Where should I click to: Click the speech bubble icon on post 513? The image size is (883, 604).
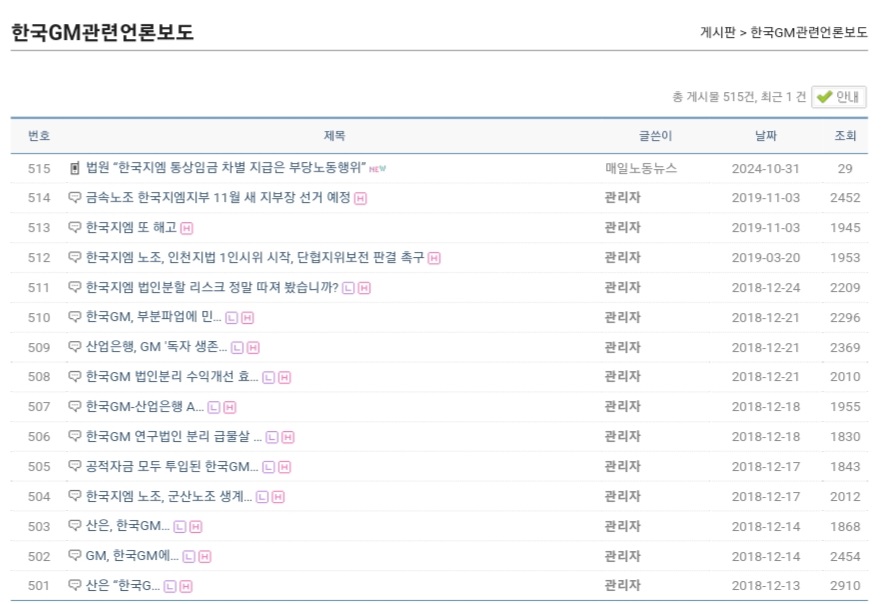point(74,227)
